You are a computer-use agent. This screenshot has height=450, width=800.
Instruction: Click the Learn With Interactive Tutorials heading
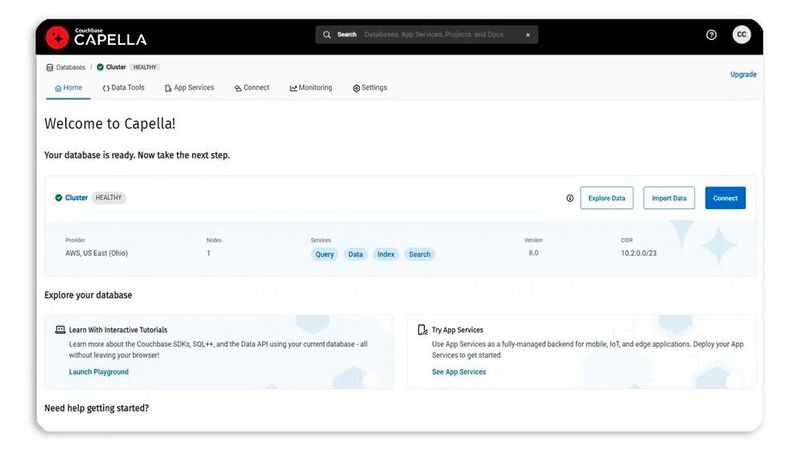118,330
